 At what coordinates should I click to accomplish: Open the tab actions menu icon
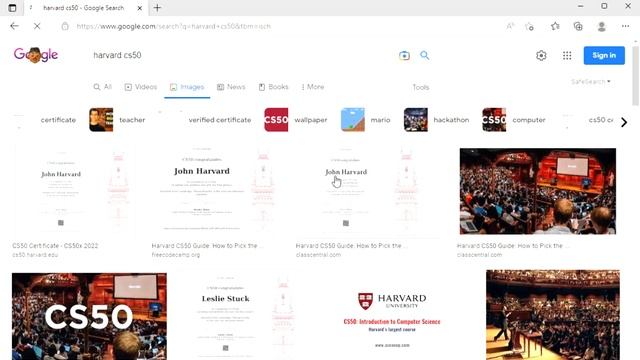(x=12, y=8)
